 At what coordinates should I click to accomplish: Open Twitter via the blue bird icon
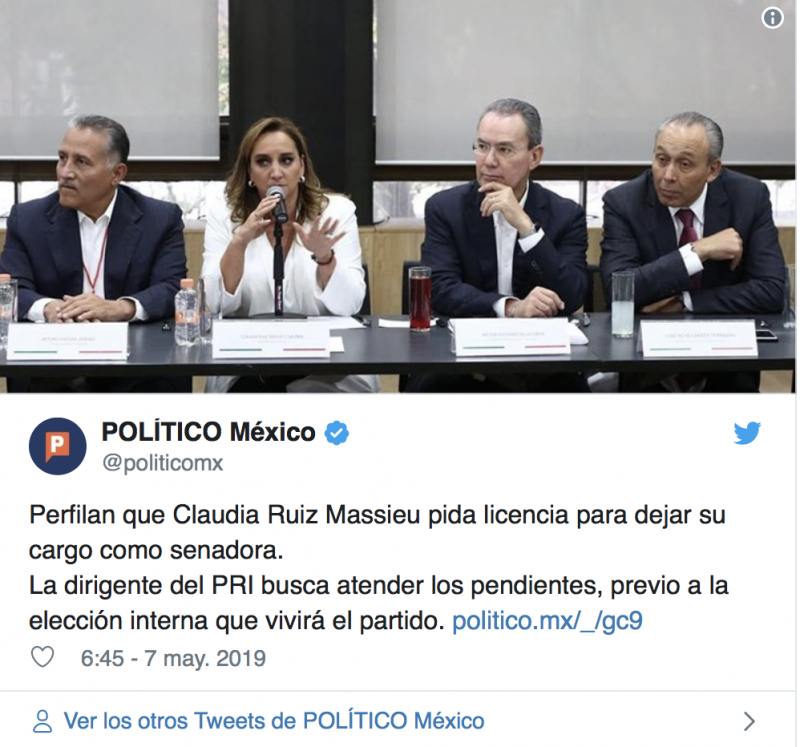click(747, 433)
